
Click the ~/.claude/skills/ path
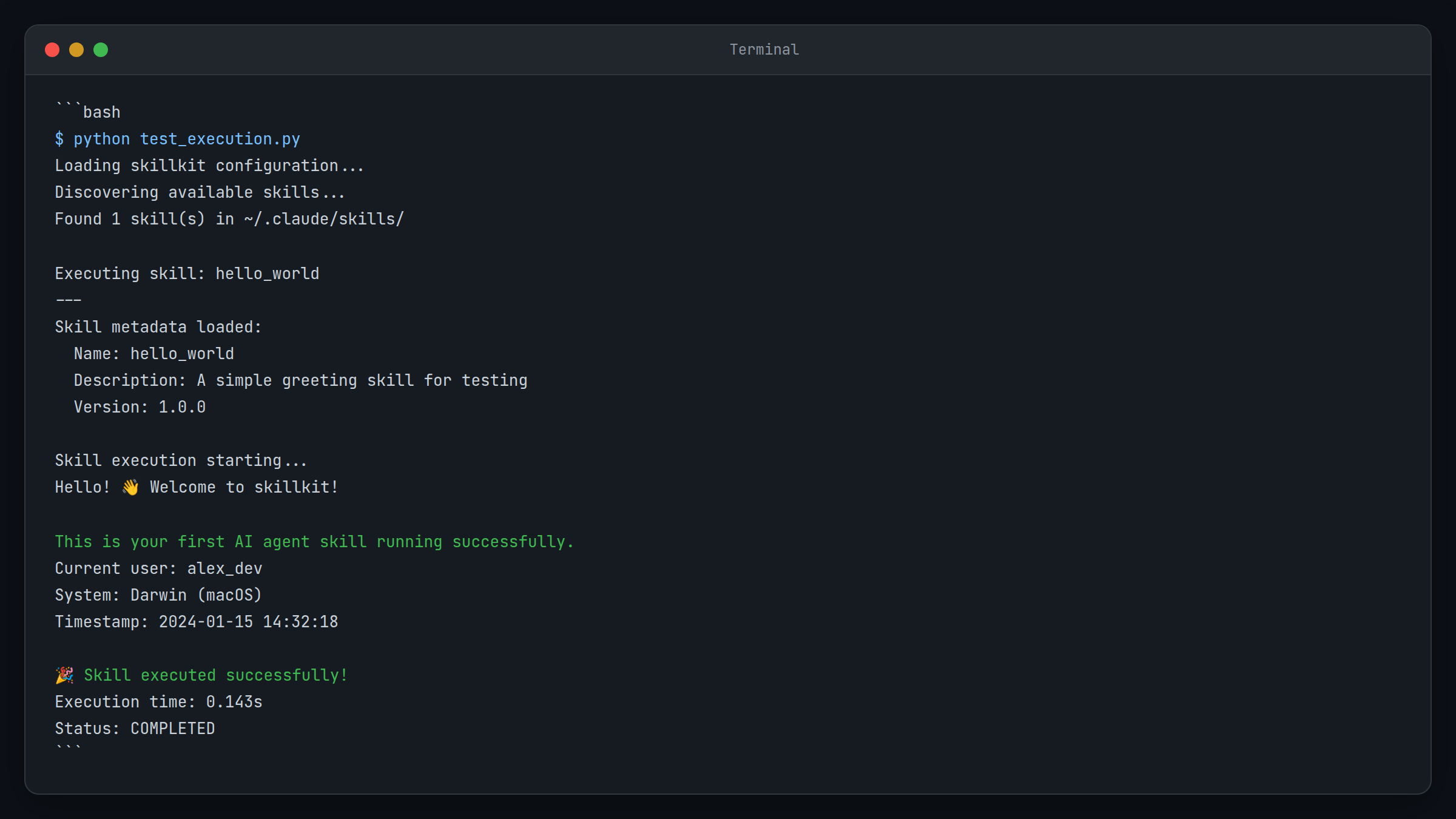(323, 219)
